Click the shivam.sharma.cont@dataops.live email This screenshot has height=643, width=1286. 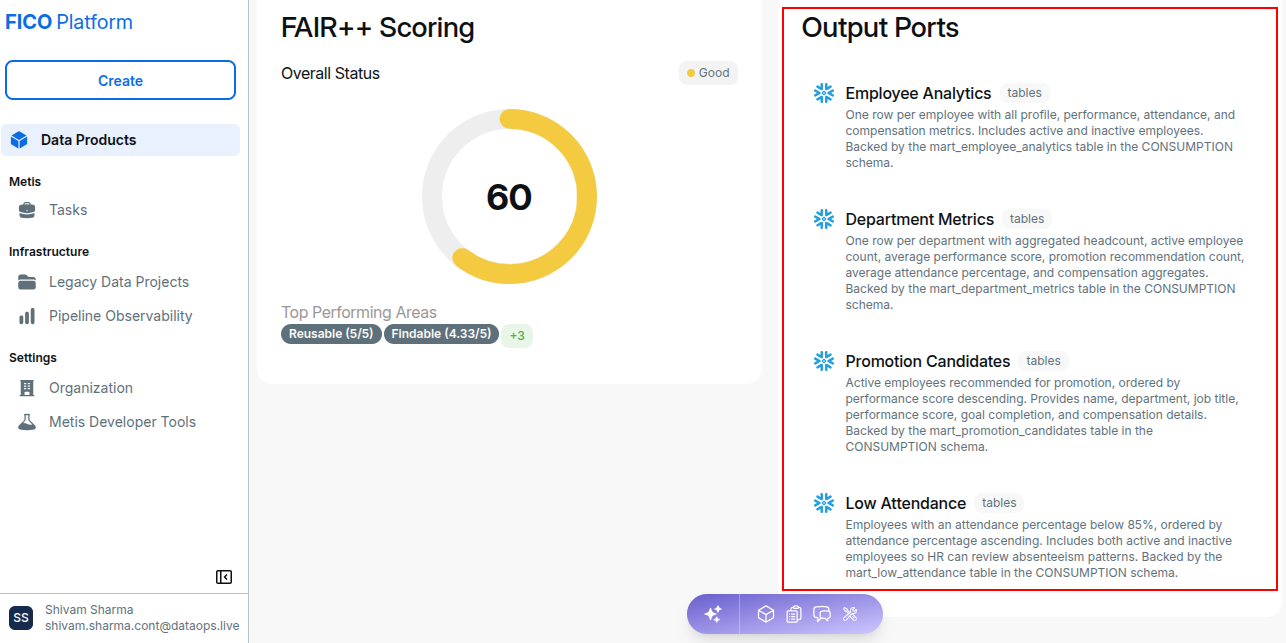(x=142, y=626)
